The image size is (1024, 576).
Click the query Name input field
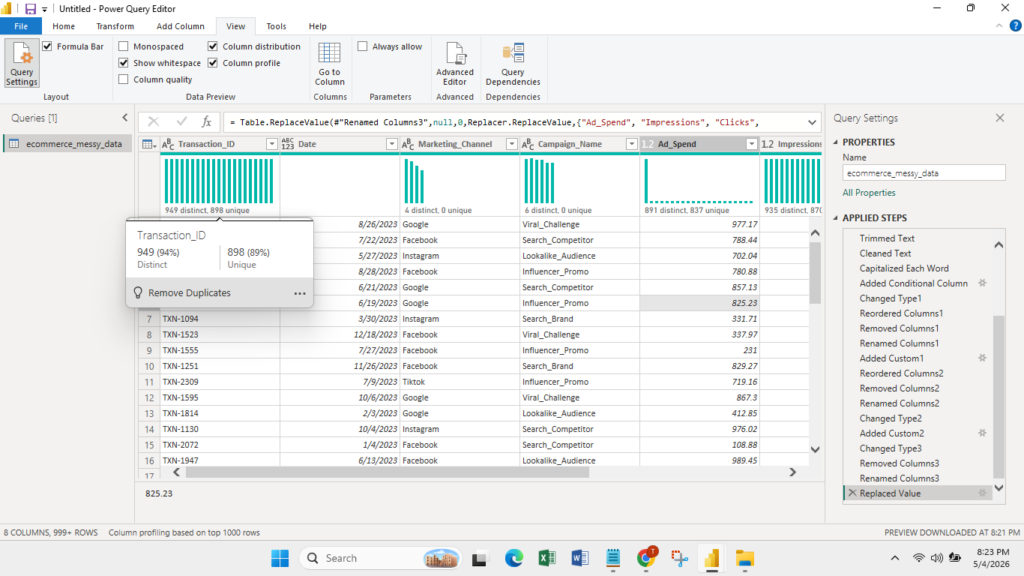tap(923, 173)
